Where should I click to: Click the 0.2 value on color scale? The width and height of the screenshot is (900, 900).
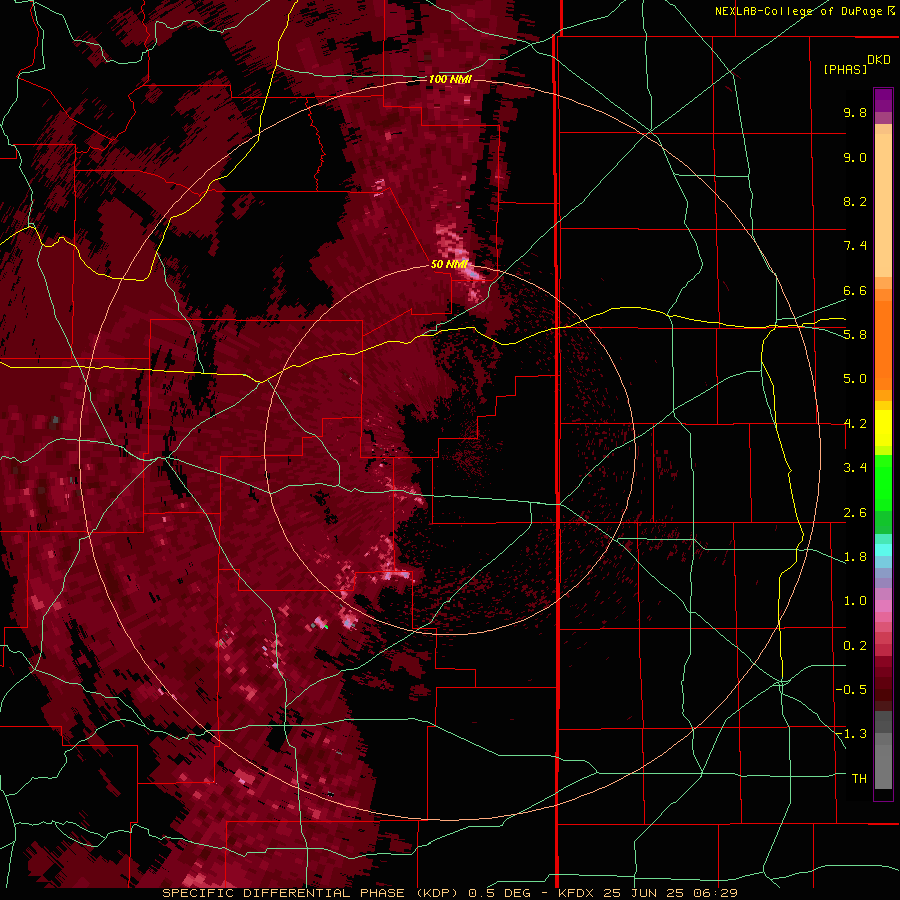(x=855, y=646)
